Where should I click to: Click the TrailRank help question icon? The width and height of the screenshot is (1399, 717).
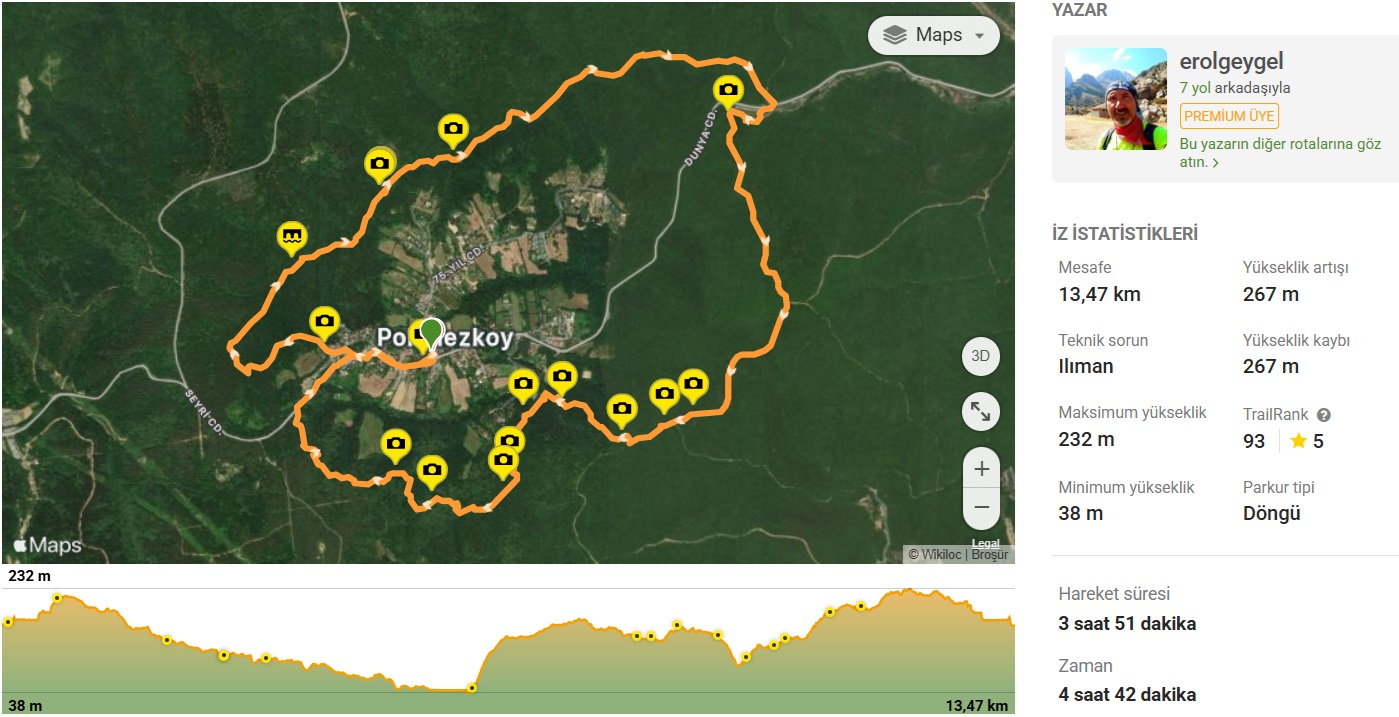(x=1324, y=415)
